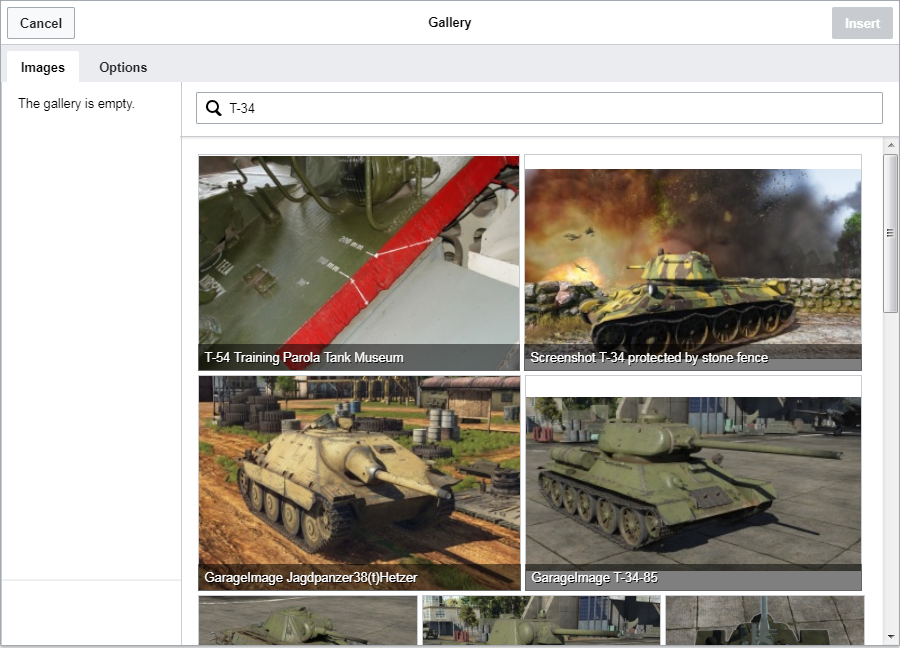
Task: Click 'The gallery is empty.' text
Action: 76,104
